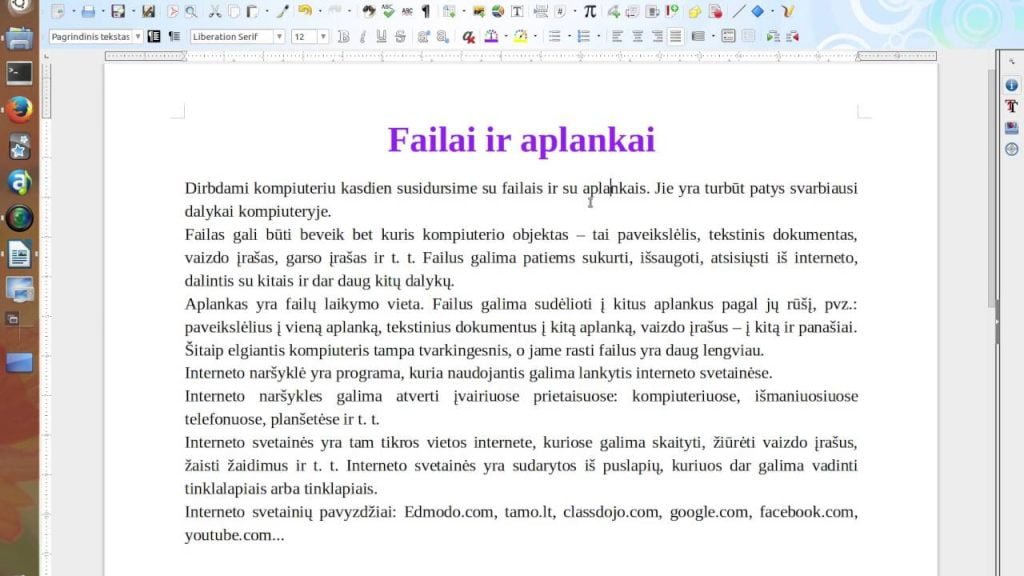
Task: Toggle bulleted list
Action: (x=554, y=37)
